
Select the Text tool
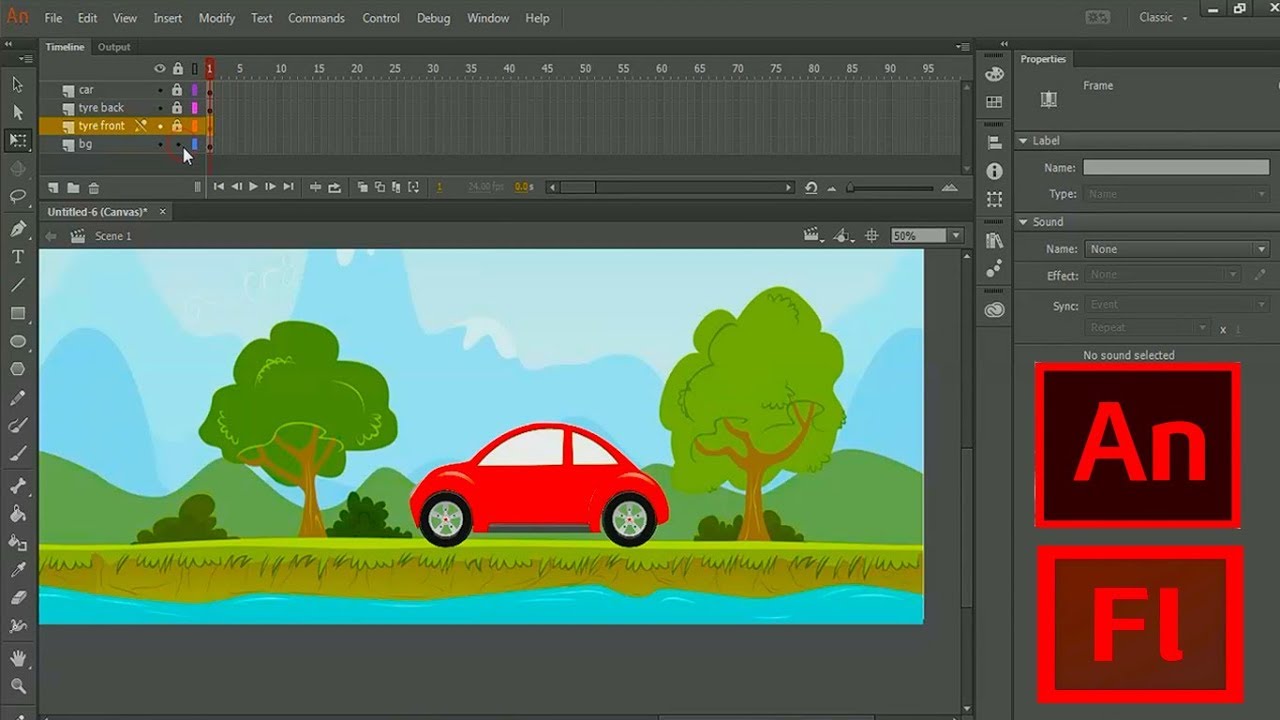pyautogui.click(x=18, y=257)
